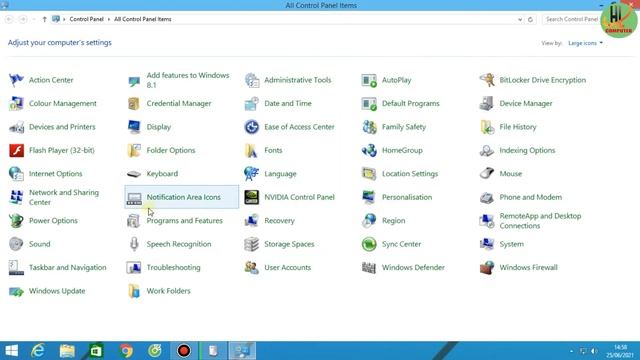Open Windows Defender icon

point(369,268)
